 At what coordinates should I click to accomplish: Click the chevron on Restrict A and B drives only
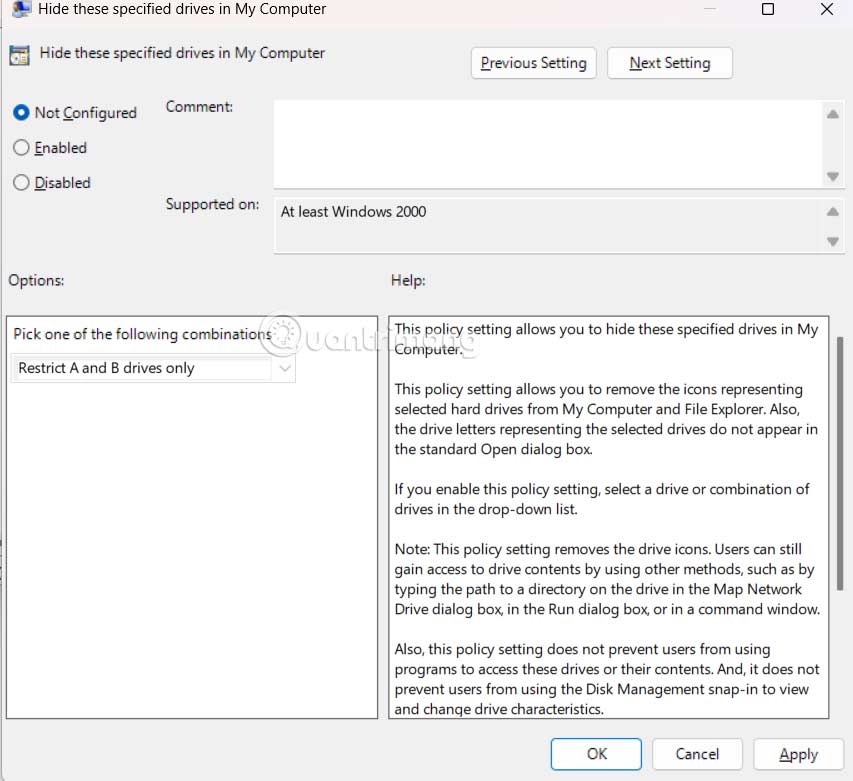(286, 369)
